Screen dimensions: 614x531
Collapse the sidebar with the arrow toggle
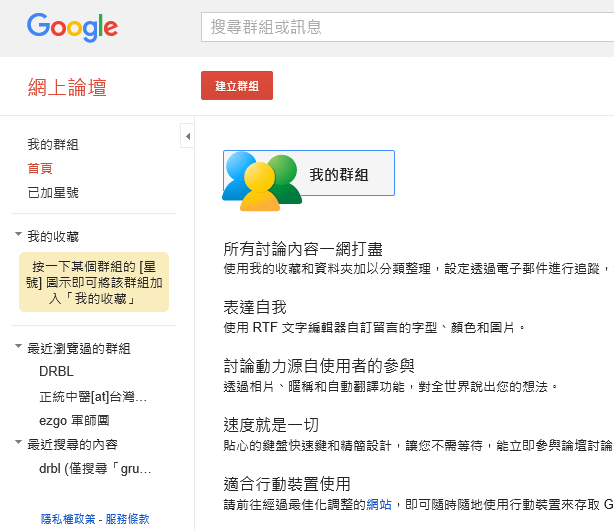[188, 136]
